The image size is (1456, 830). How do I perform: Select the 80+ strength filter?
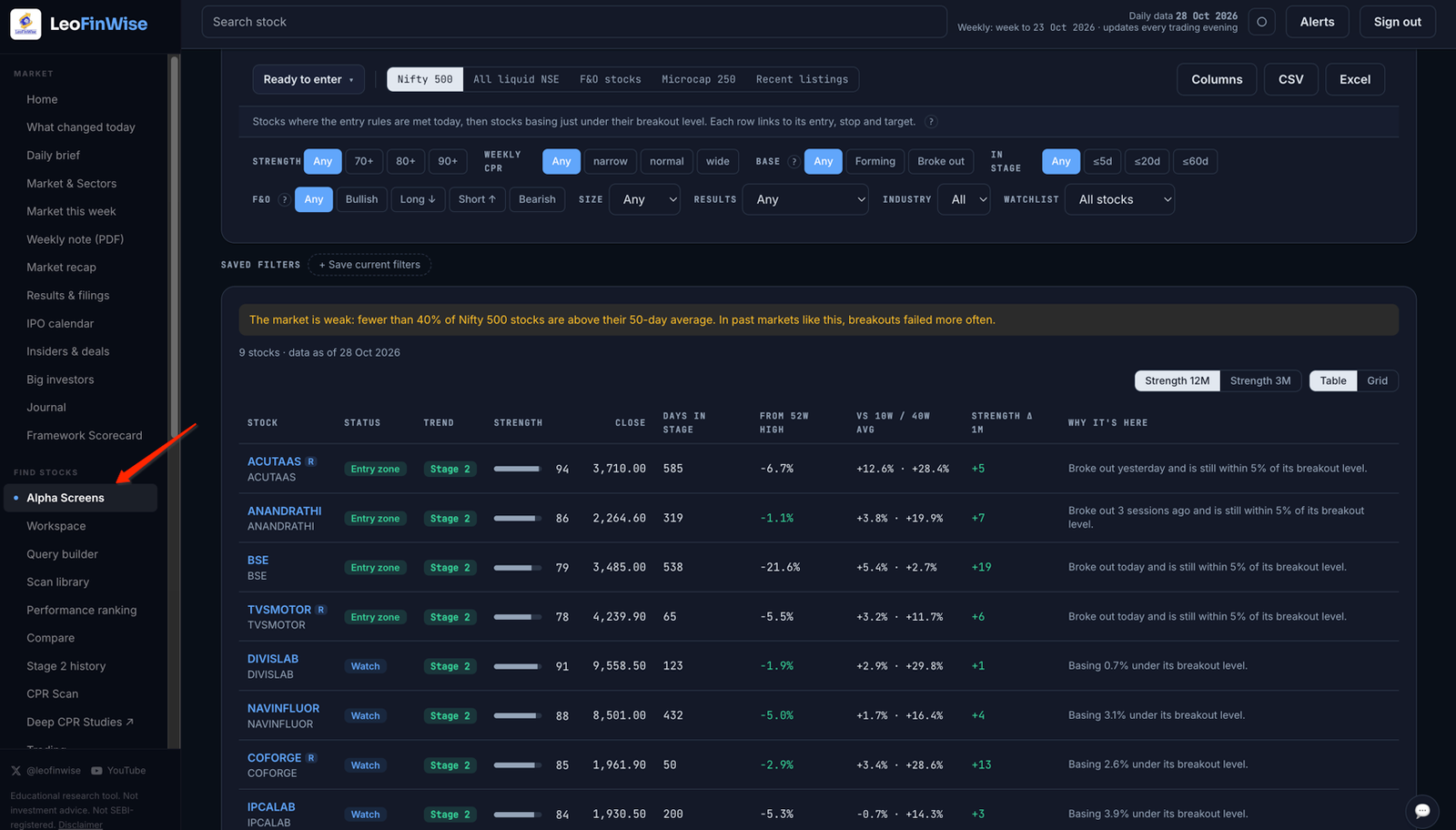pyautogui.click(x=406, y=161)
